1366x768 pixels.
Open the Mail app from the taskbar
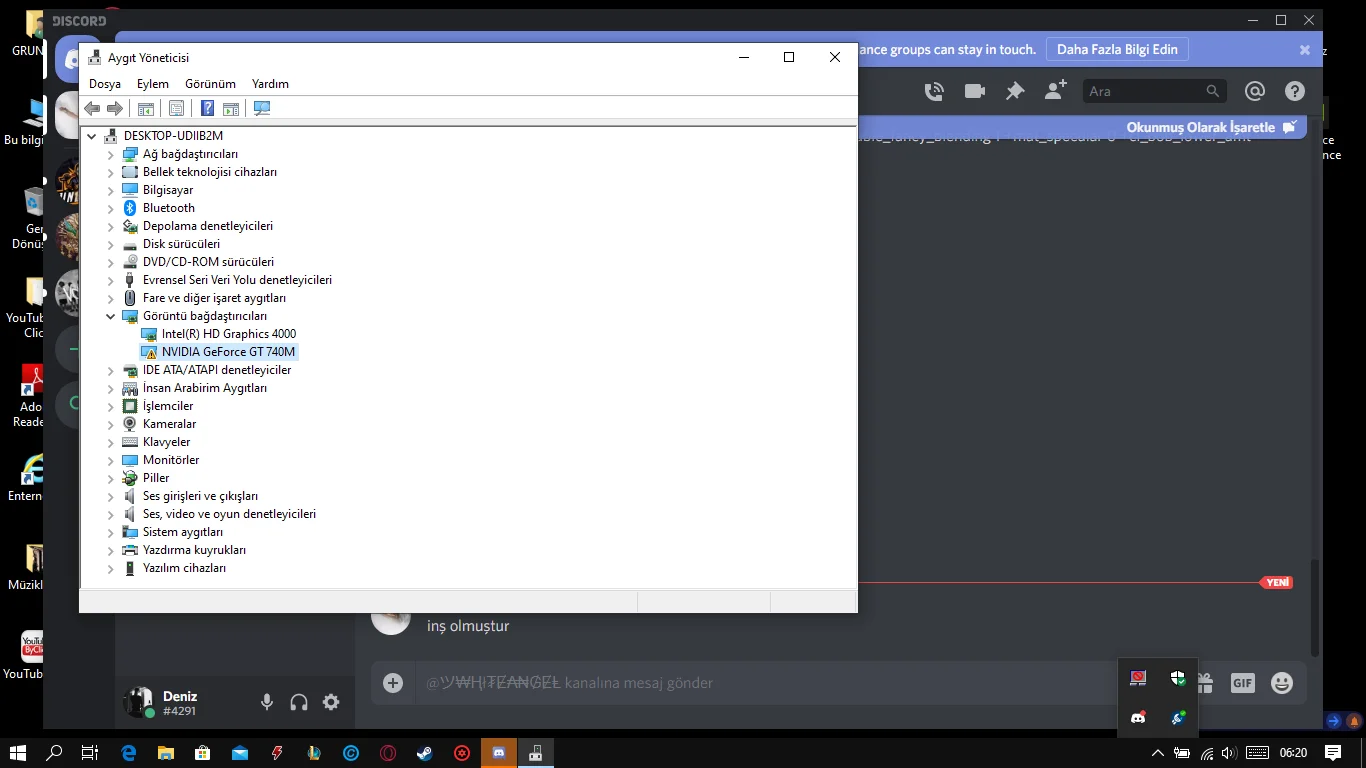click(240, 753)
